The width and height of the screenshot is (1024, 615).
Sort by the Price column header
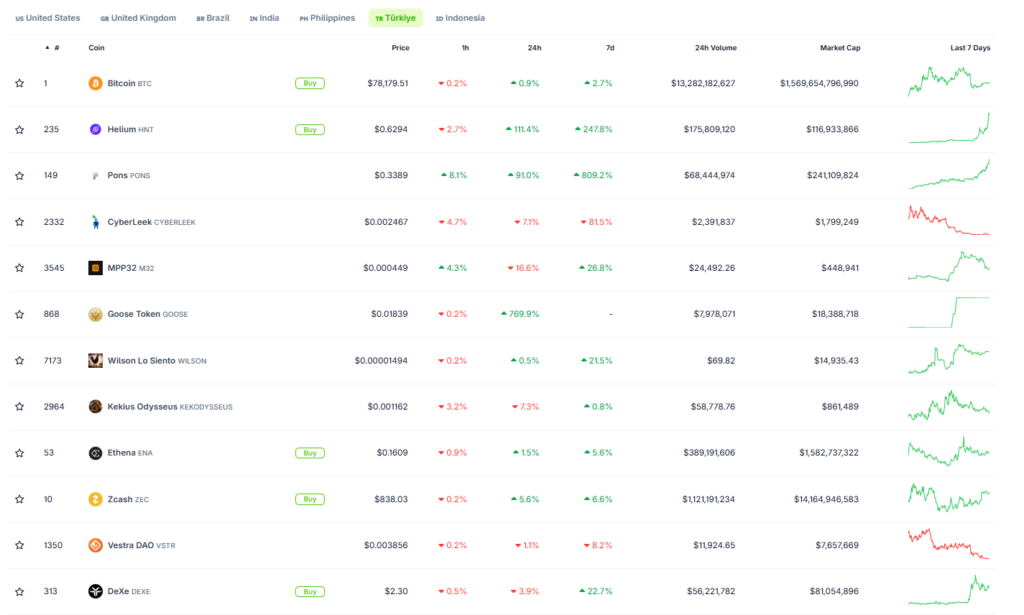[x=400, y=48]
